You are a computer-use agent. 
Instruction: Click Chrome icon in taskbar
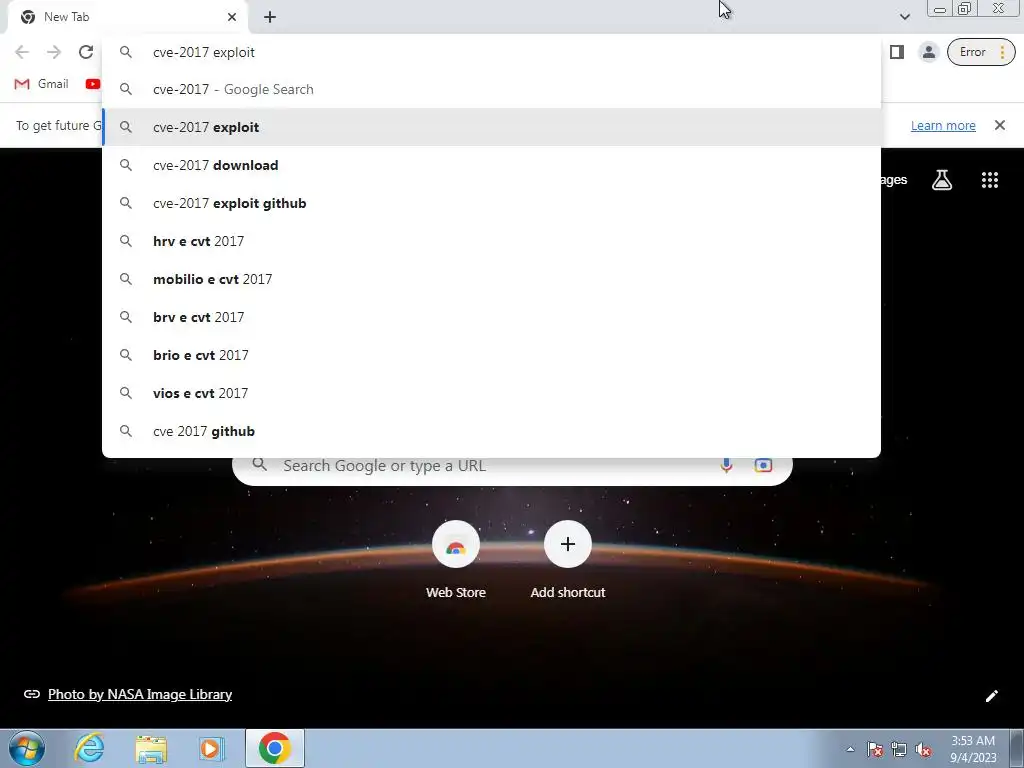[x=274, y=748]
